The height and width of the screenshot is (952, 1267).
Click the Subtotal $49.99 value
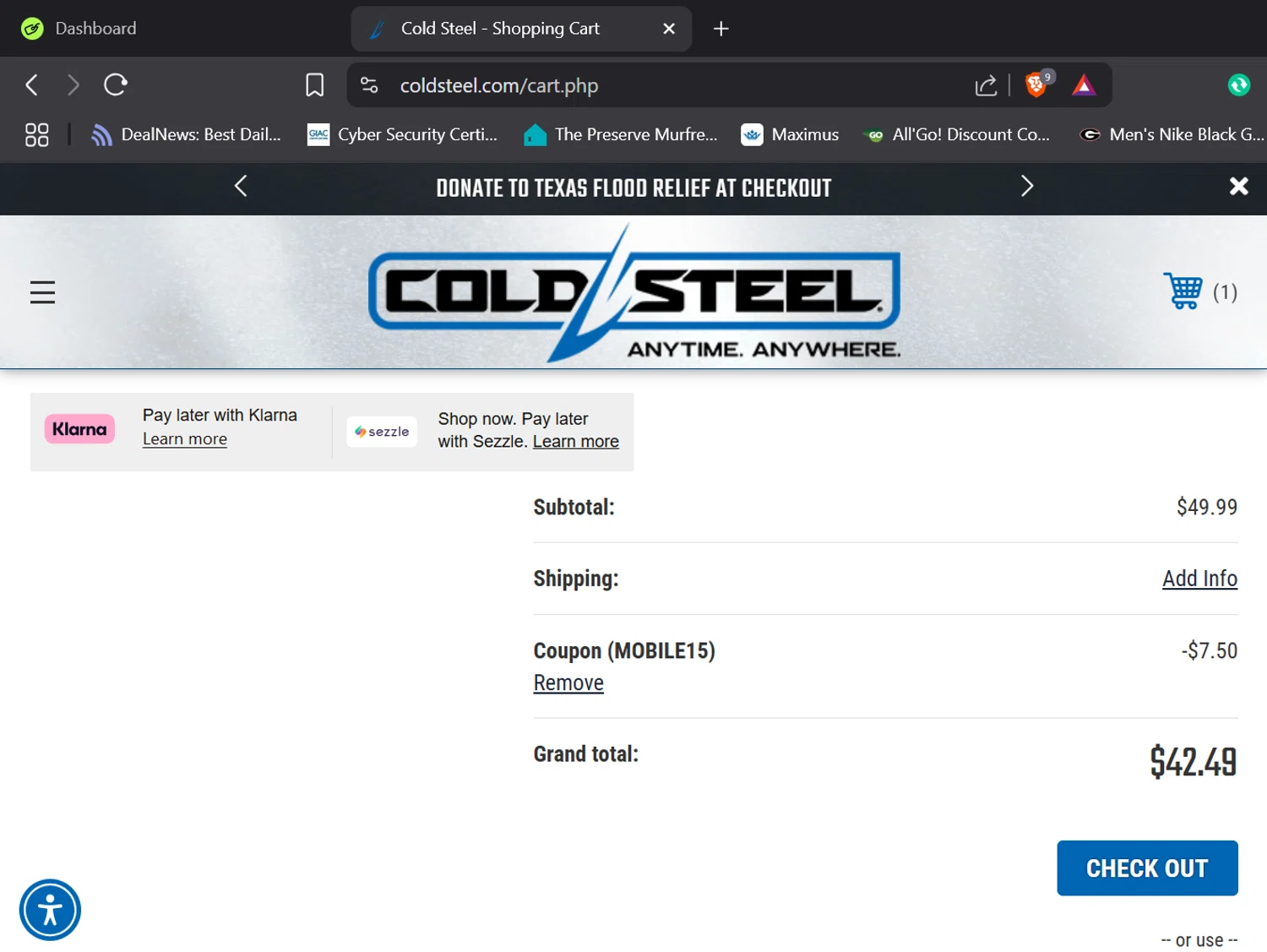point(1207,507)
